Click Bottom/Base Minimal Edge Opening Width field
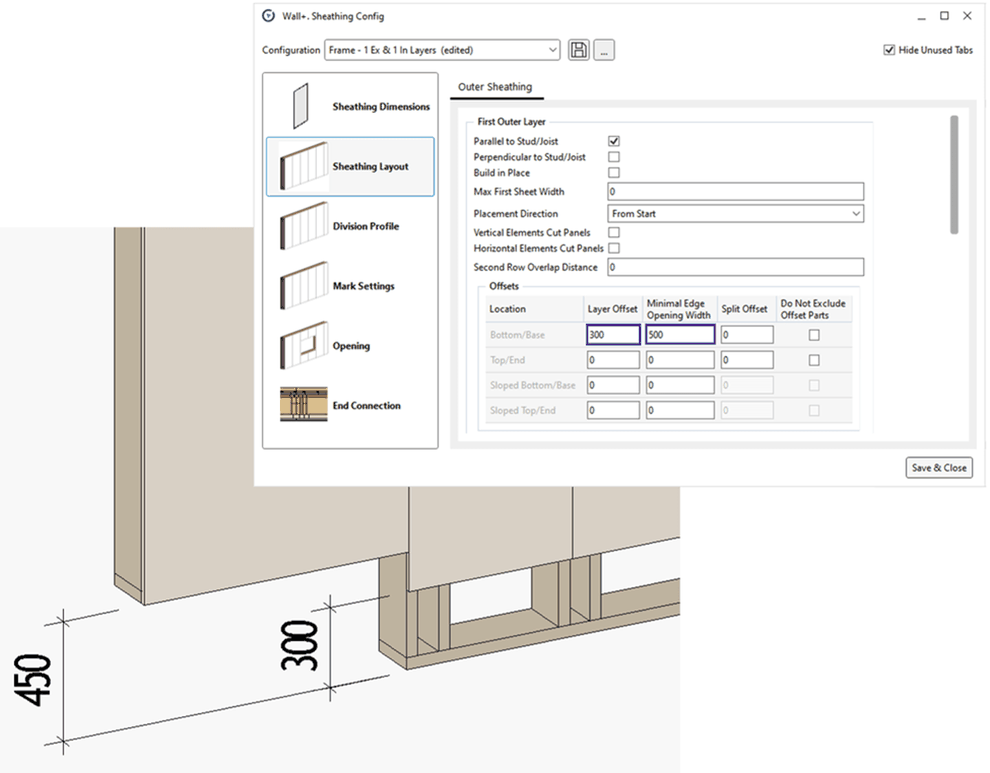The height and width of the screenshot is (773, 990). (x=680, y=335)
